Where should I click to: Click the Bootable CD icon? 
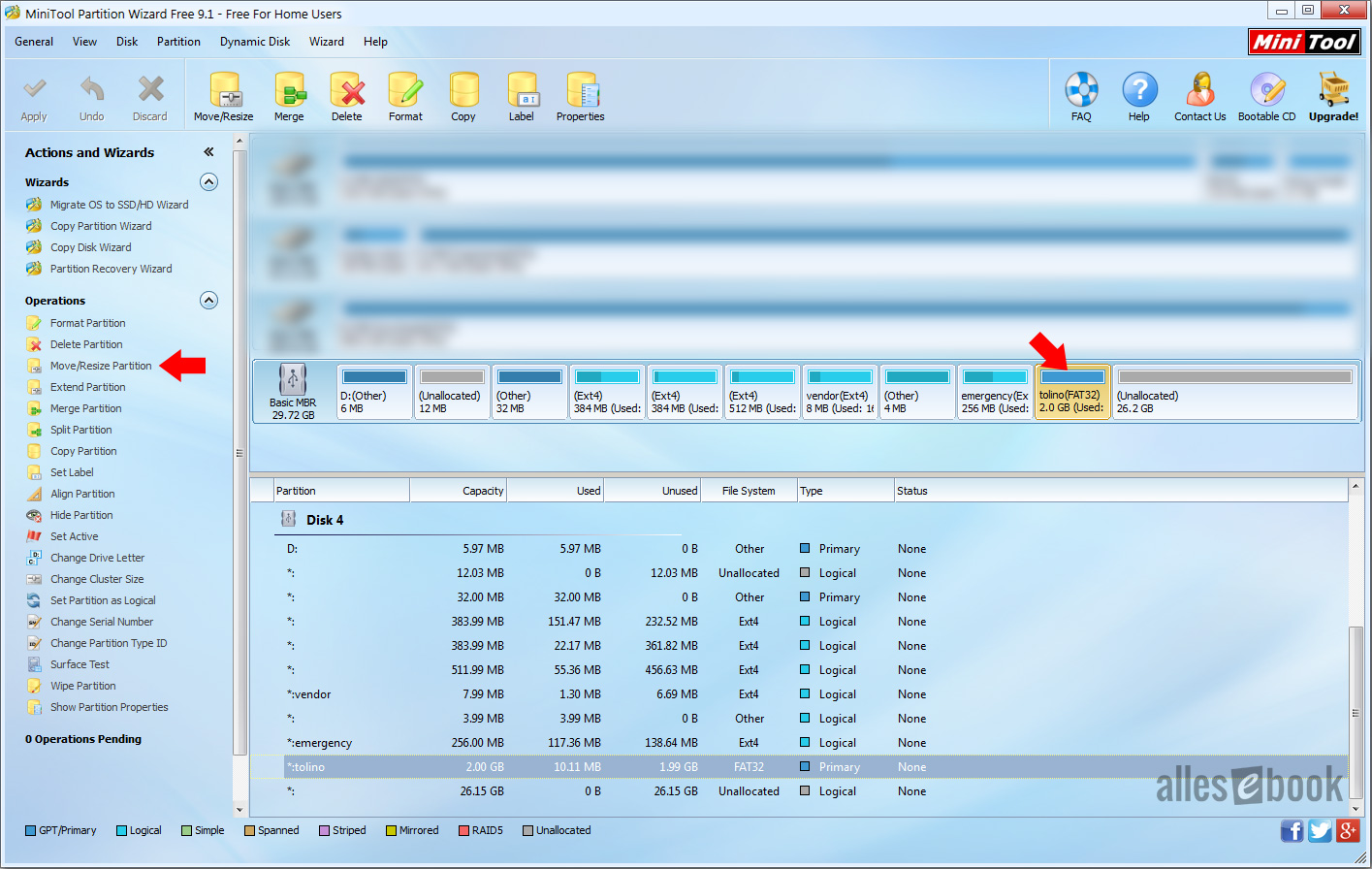pyautogui.click(x=1267, y=89)
